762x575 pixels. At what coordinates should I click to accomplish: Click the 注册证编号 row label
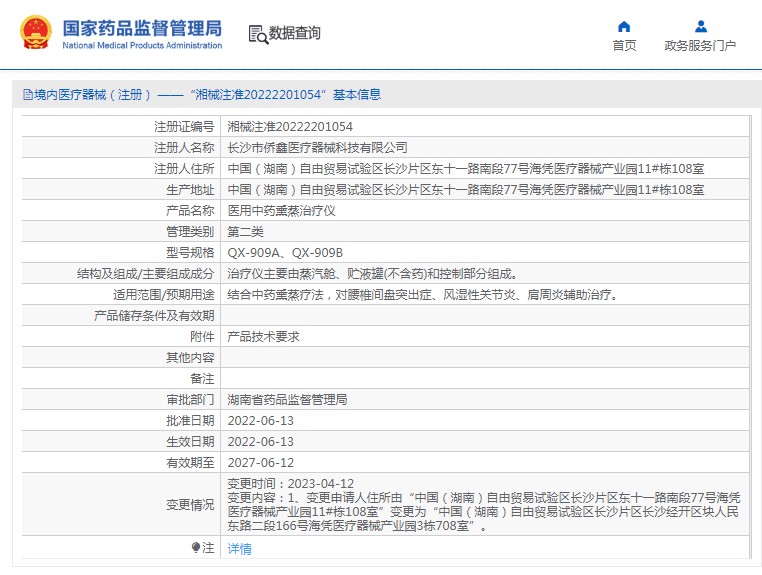click(x=184, y=127)
